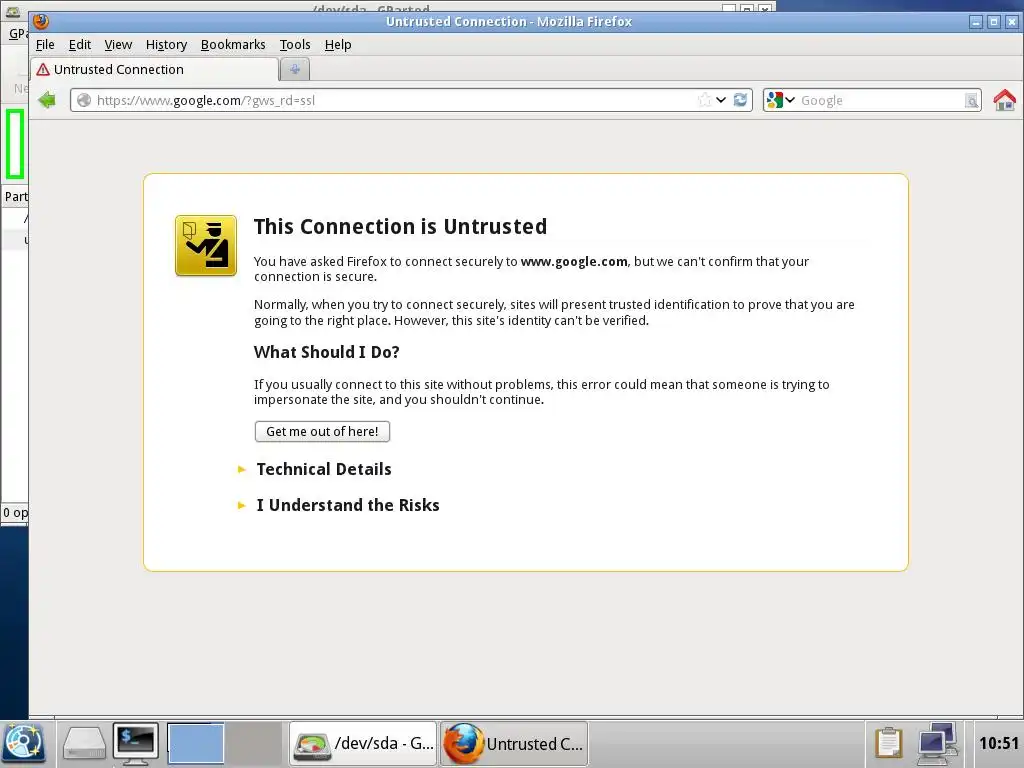Go back with the green arrow button

(47, 100)
